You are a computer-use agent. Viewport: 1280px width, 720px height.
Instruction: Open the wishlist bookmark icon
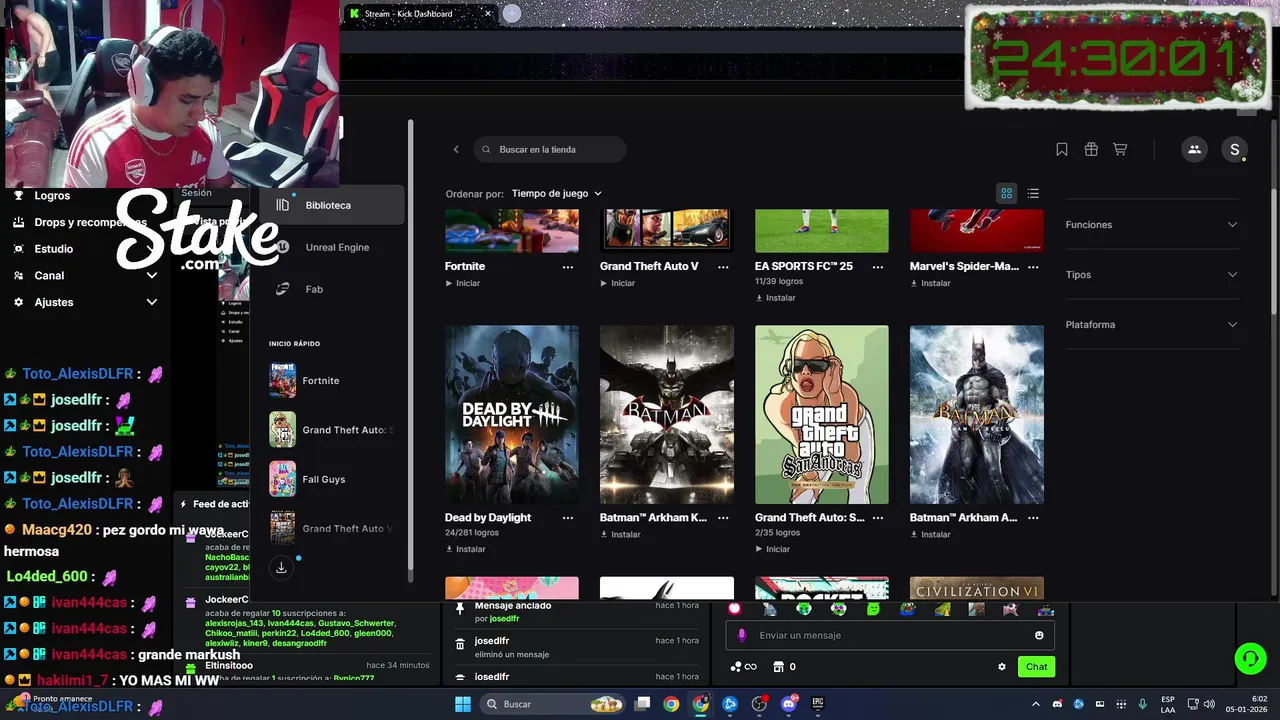click(x=1062, y=149)
